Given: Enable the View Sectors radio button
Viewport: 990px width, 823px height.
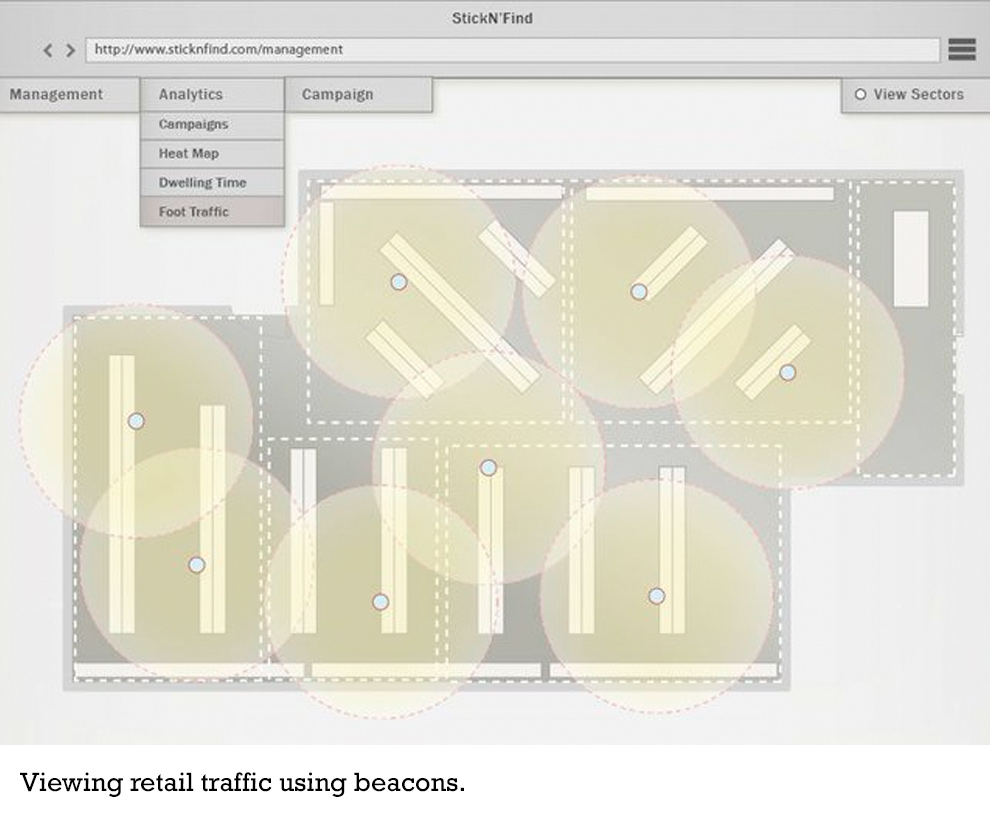Looking at the screenshot, I should pyautogui.click(x=860, y=95).
